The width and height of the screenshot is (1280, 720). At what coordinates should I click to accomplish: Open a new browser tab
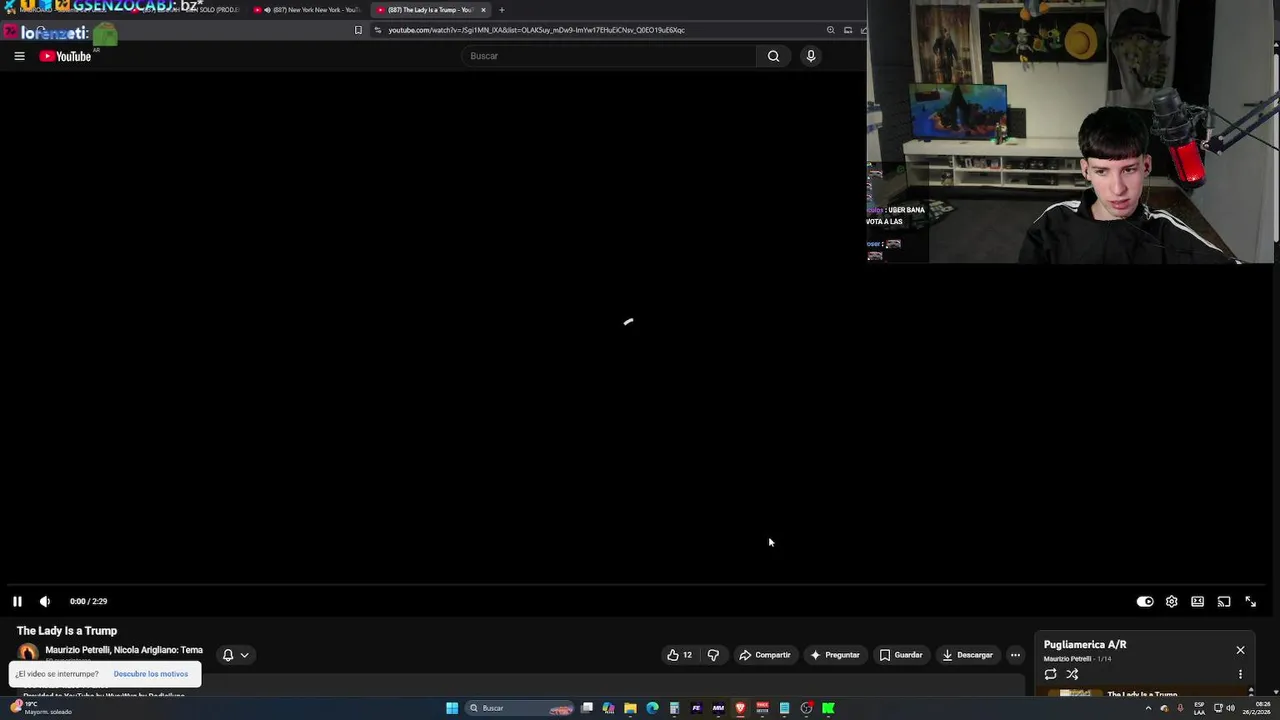pos(502,10)
